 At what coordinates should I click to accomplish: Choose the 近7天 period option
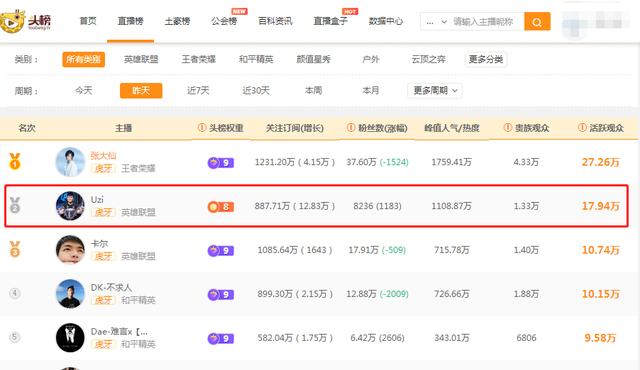click(x=198, y=90)
